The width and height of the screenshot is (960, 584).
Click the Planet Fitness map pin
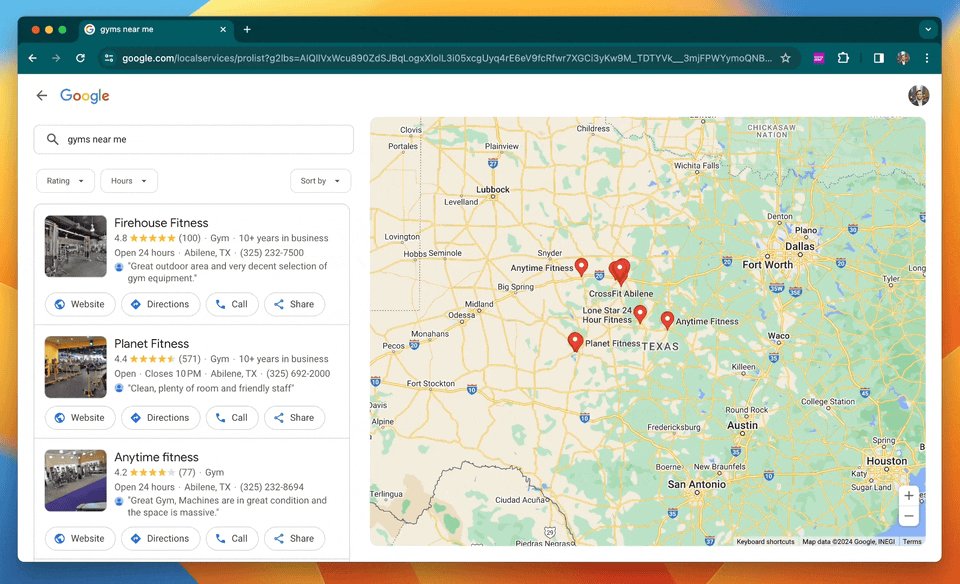pyautogui.click(x=575, y=341)
